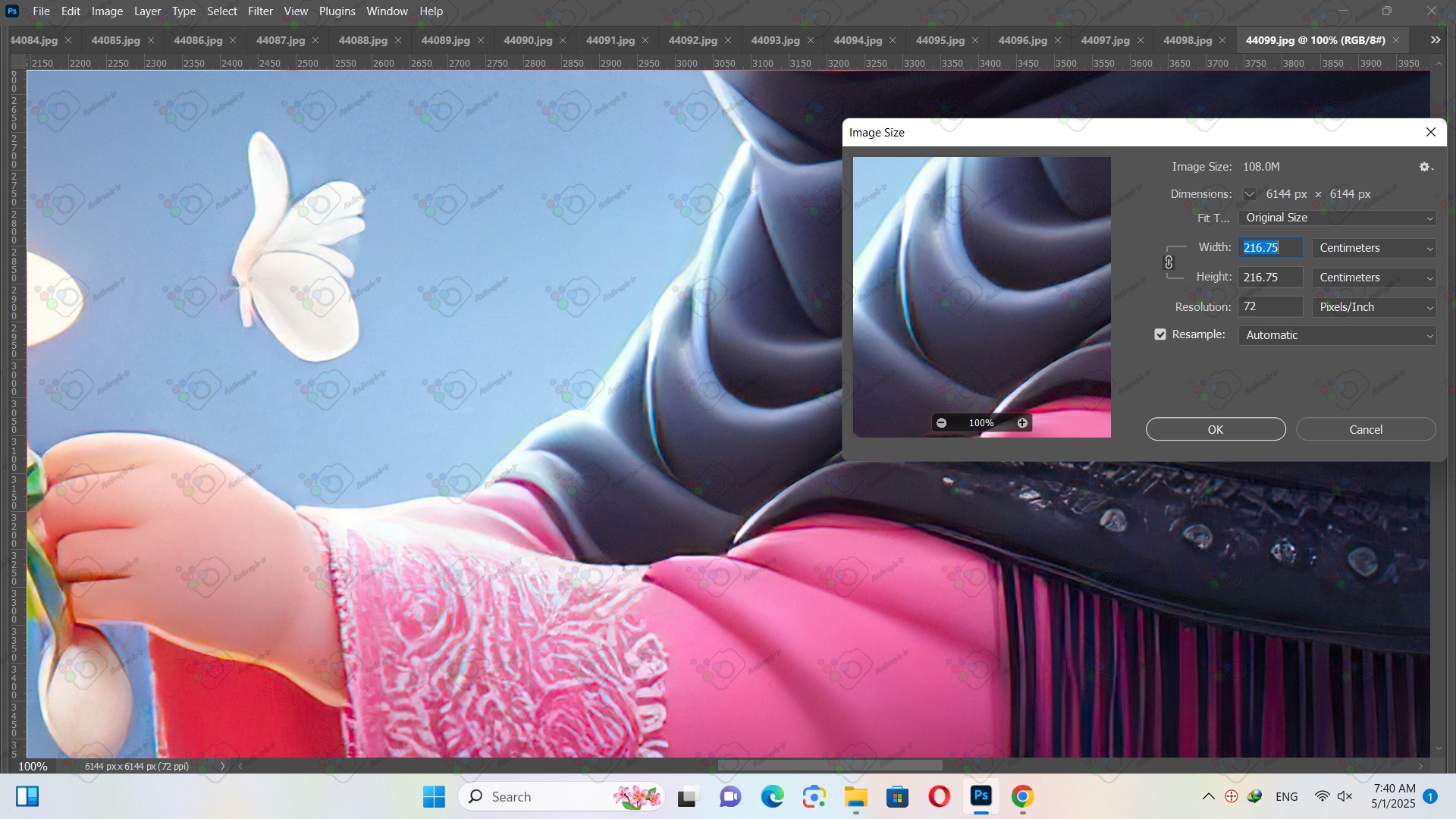Screen dimensions: 1456x819
Task: Open the notification bell in tray
Action: pos(1430,796)
